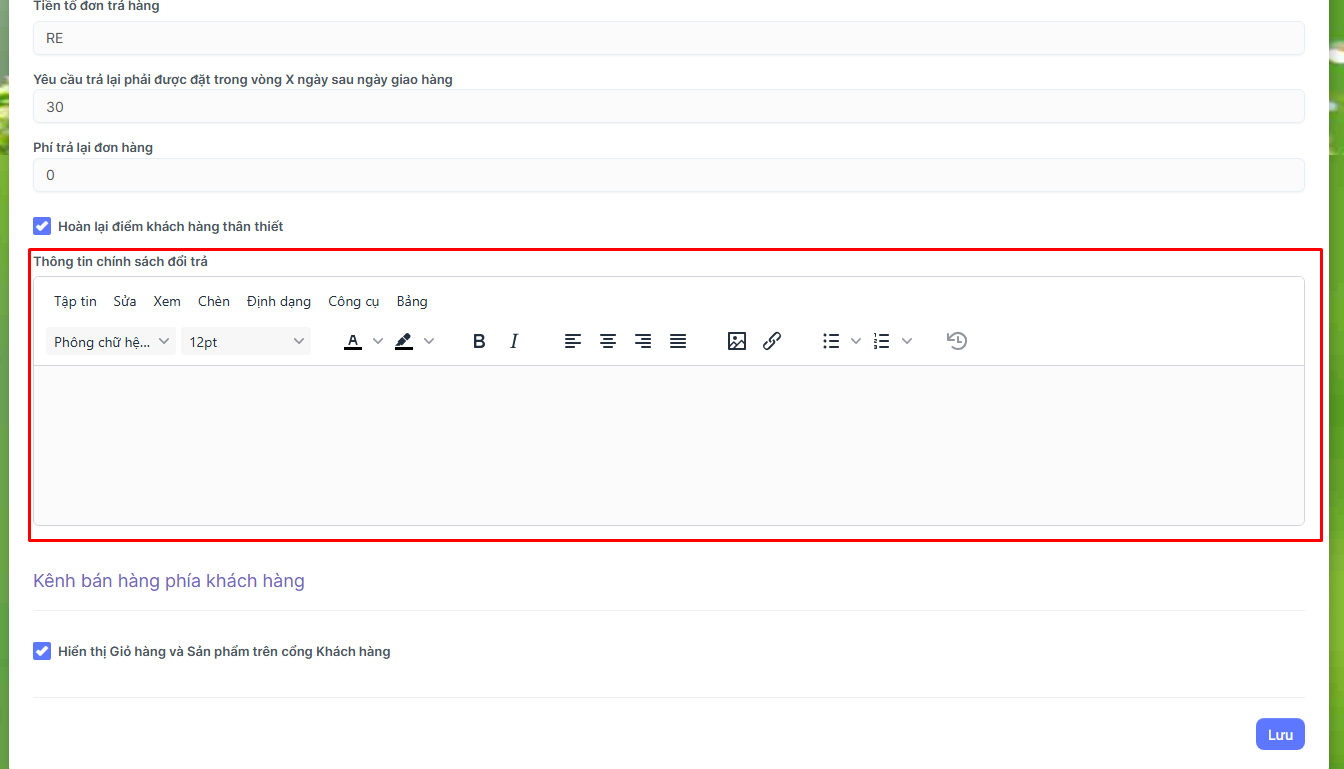Open text color picker arrow
The height and width of the screenshot is (769, 1344).
378,341
